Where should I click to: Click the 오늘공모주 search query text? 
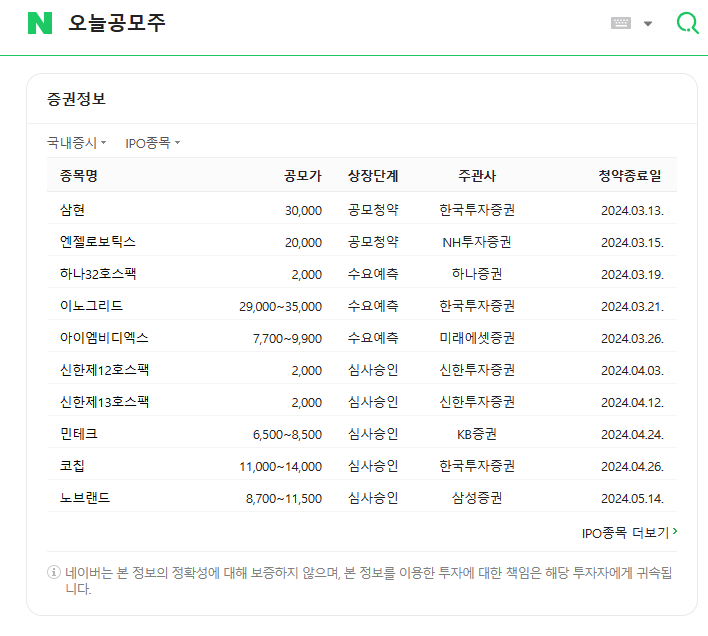coord(117,23)
